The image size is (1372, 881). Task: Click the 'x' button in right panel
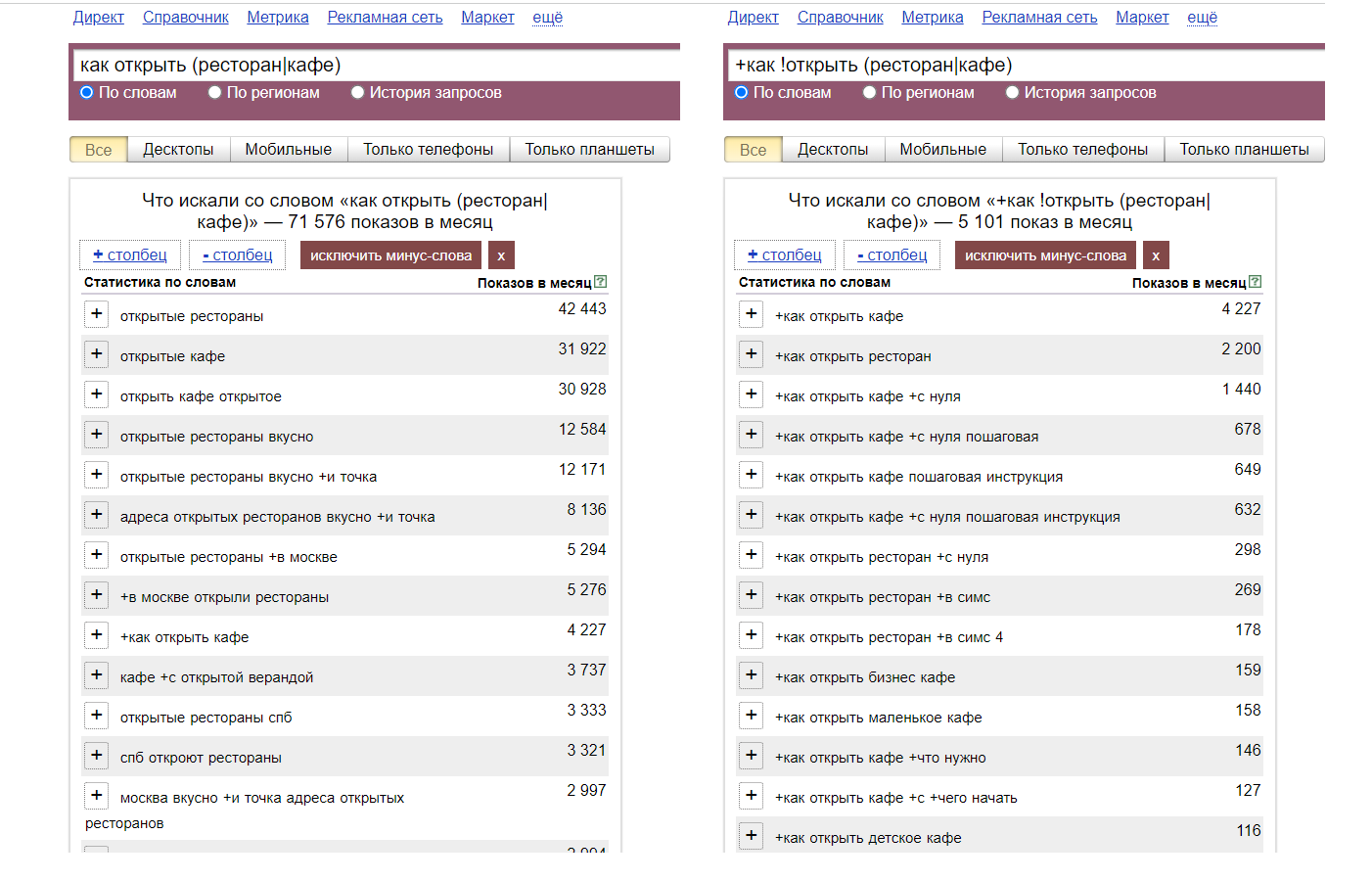pyautogui.click(x=1156, y=255)
